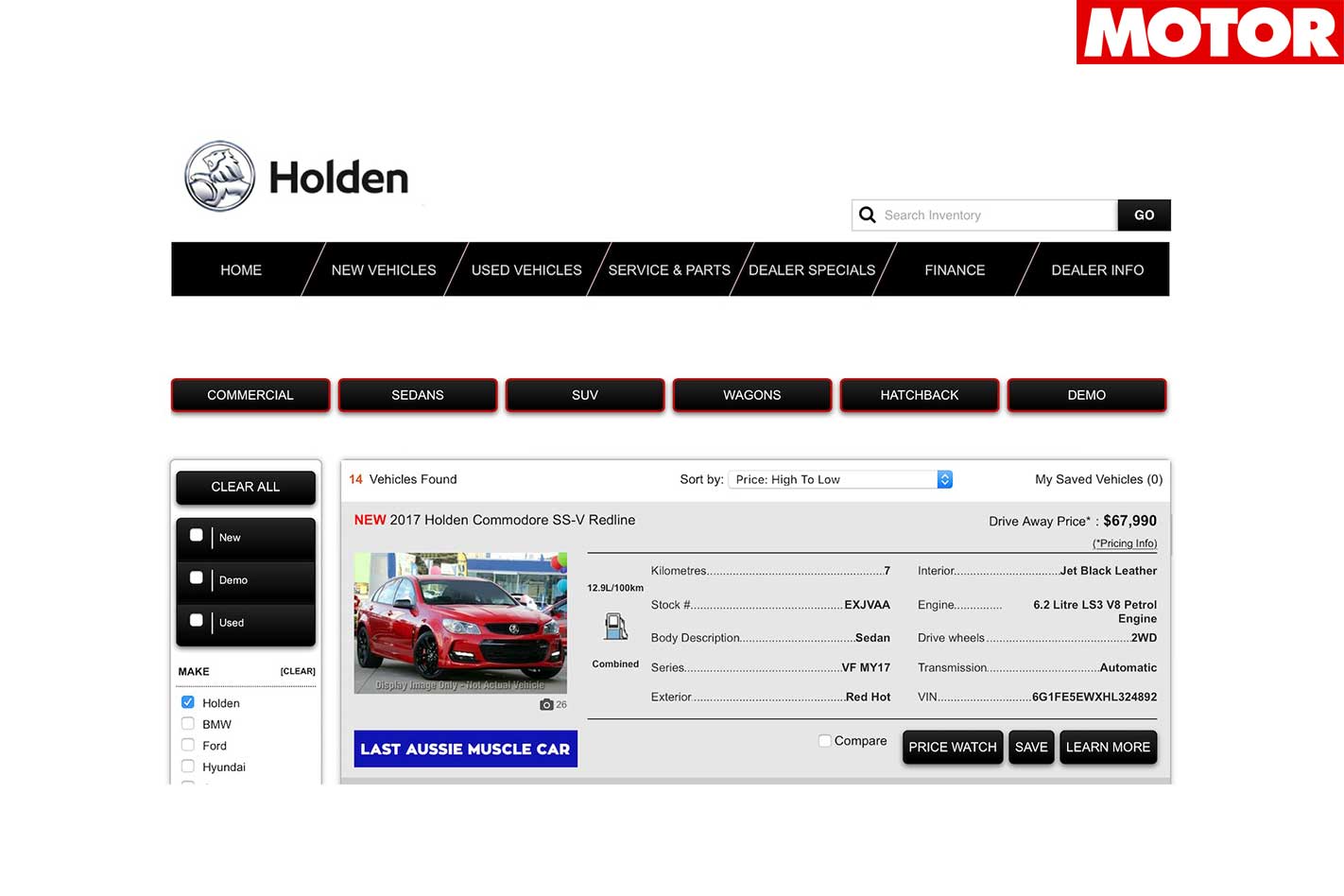Screen dimensions: 1344x896
Task: Enable the Compare checkbox
Action: (x=825, y=741)
